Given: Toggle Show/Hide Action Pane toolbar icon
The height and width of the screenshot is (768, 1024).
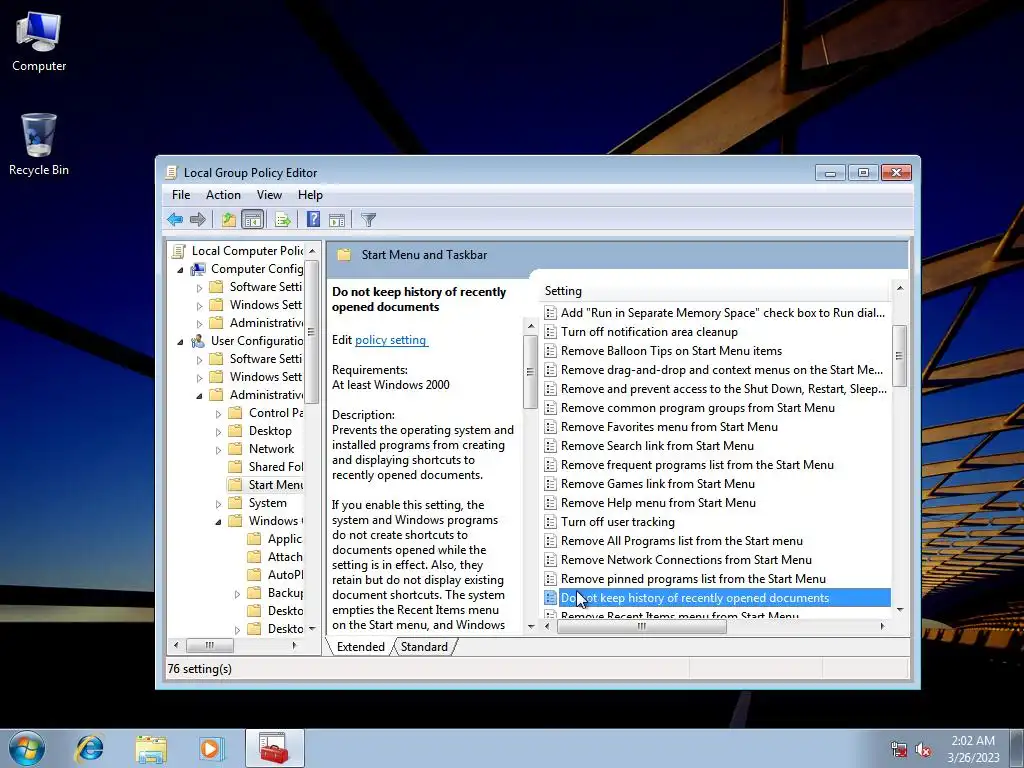Looking at the screenshot, I should click(337, 219).
